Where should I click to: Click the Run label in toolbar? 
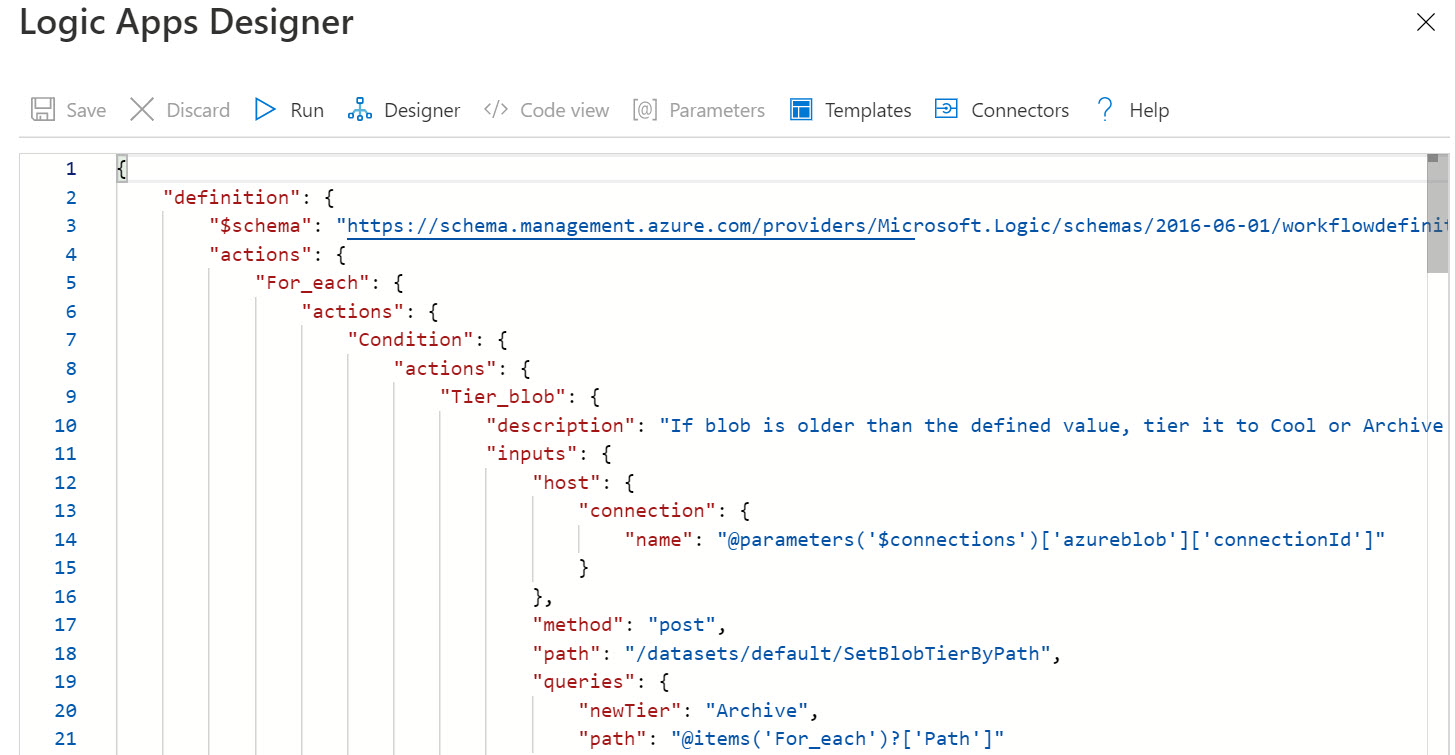click(x=307, y=111)
